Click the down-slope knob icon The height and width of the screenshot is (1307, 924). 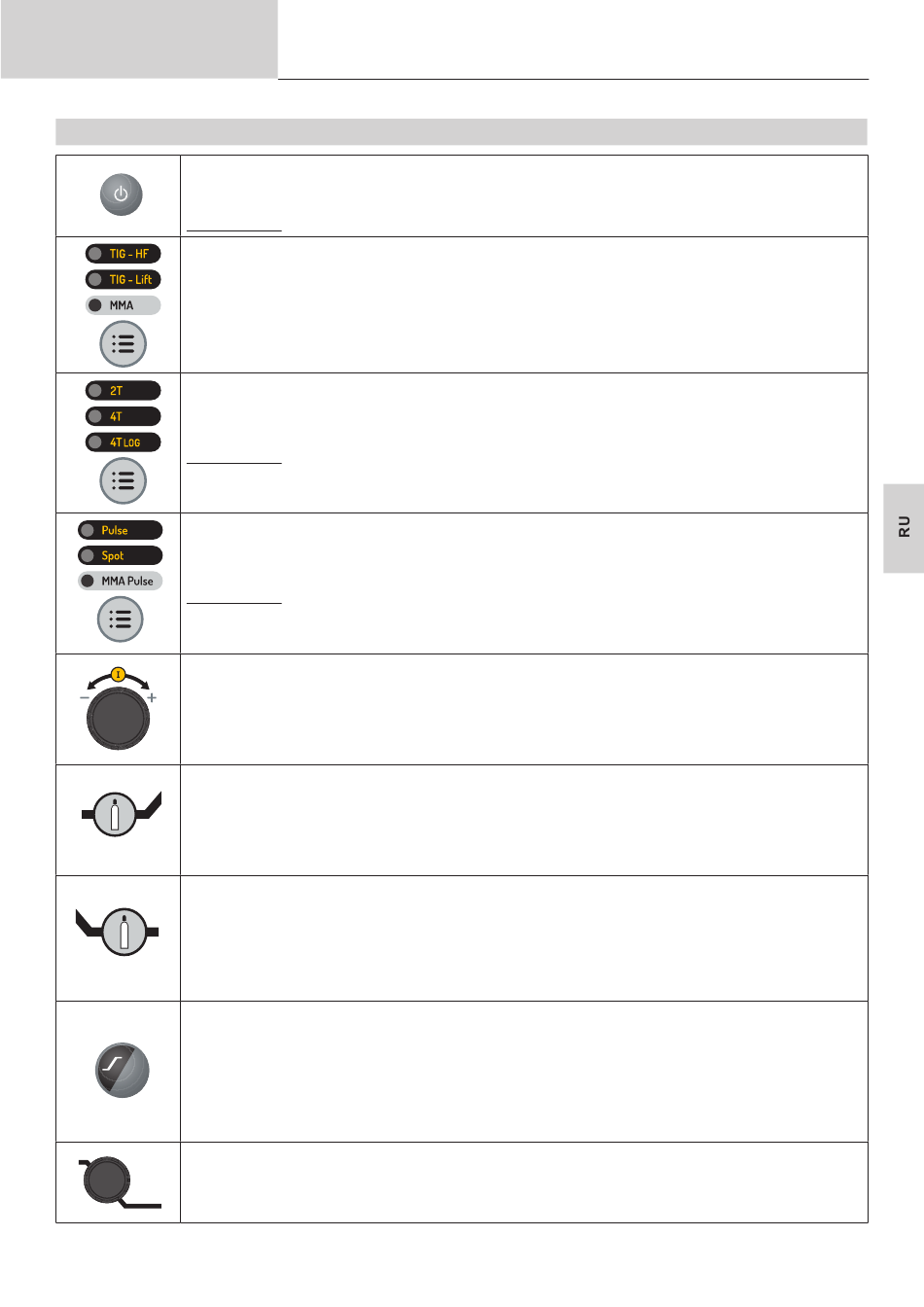[x=106, y=1180]
